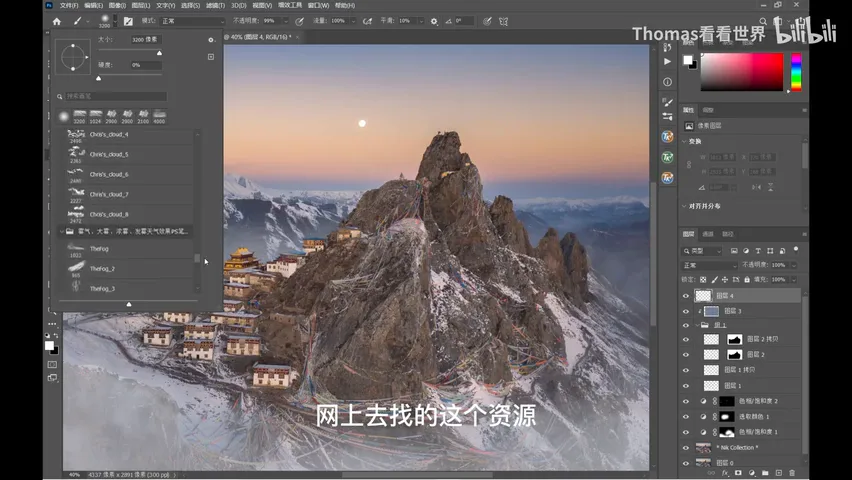The image size is (852, 480).
Task: Collapse the fog brush folder 雾气、大雾
Action: click(61, 231)
